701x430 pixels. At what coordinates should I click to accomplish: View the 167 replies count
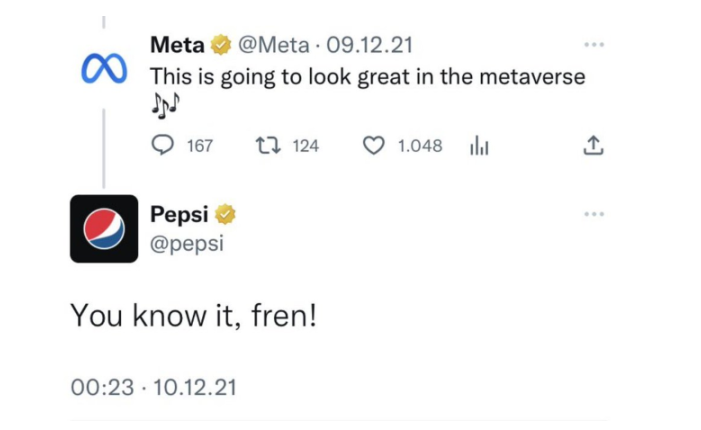pyautogui.click(x=199, y=146)
